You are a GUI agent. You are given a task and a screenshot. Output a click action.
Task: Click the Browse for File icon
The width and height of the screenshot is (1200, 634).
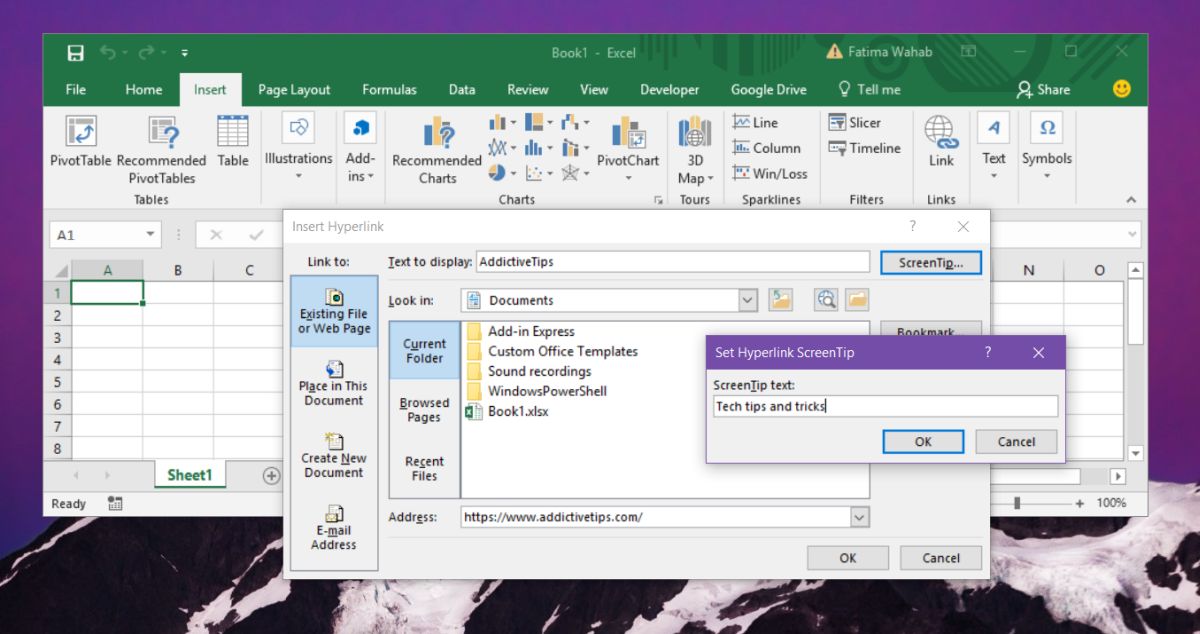[x=857, y=300]
